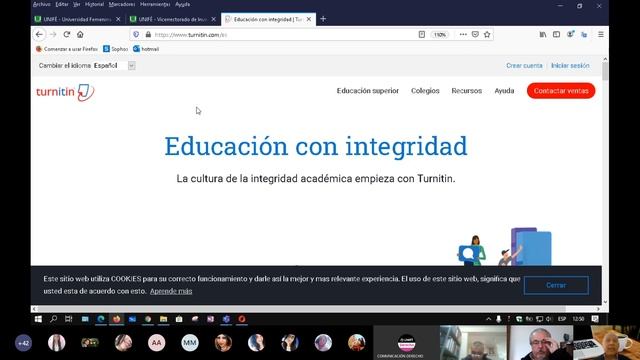Open Task View on the taskbar
This screenshot has width=640, height=360.
click(69, 319)
